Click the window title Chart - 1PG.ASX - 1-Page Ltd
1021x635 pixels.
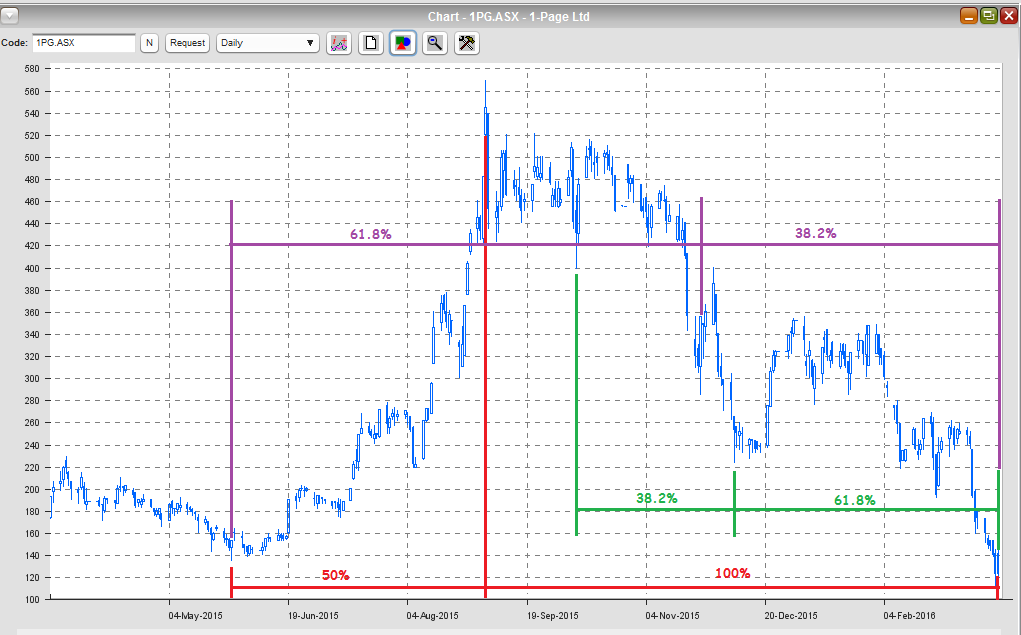tap(509, 16)
